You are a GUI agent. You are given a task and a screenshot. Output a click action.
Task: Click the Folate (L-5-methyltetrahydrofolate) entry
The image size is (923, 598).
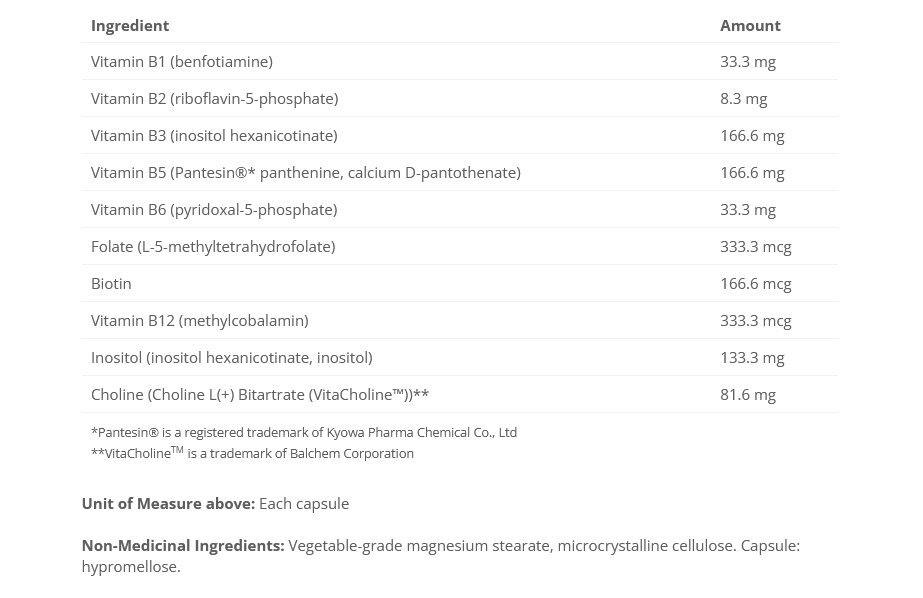tap(213, 246)
